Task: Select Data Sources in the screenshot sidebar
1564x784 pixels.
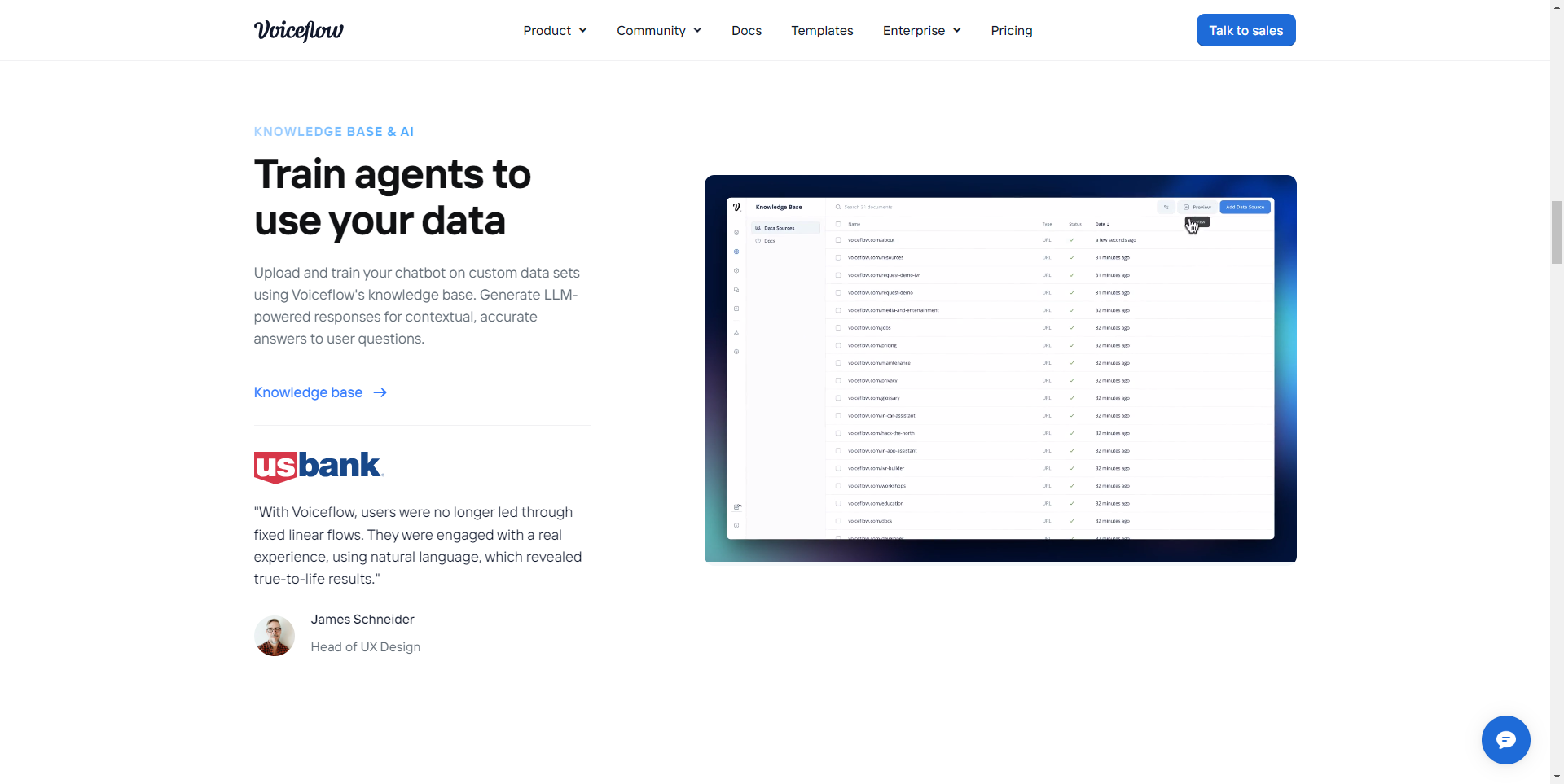Action: [x=785, y=228]
